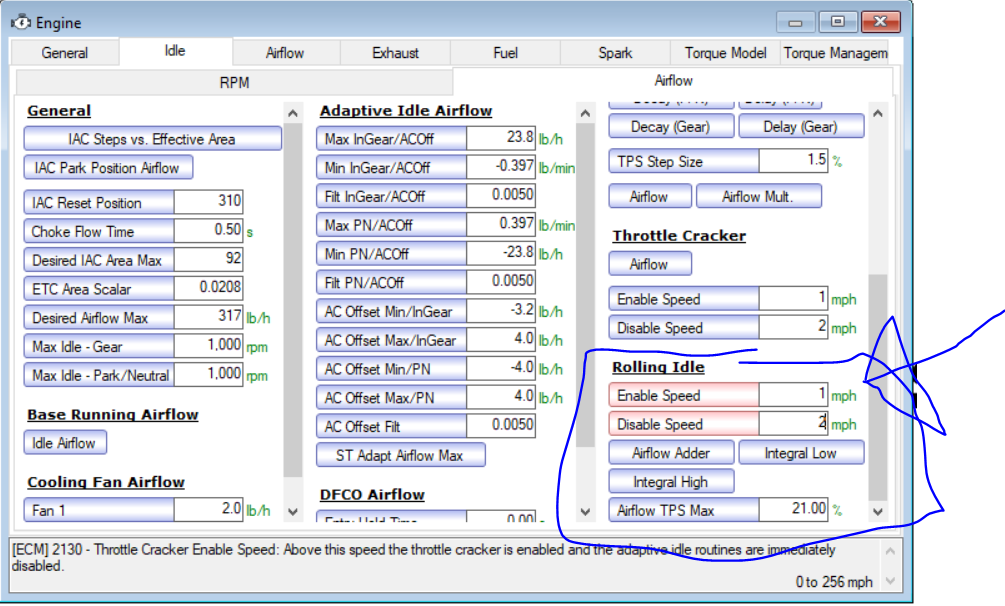This screenshot has width=1005, height=606.
Task: Edit Desired IAC Area Max value
Action: (x=208, y=259)
